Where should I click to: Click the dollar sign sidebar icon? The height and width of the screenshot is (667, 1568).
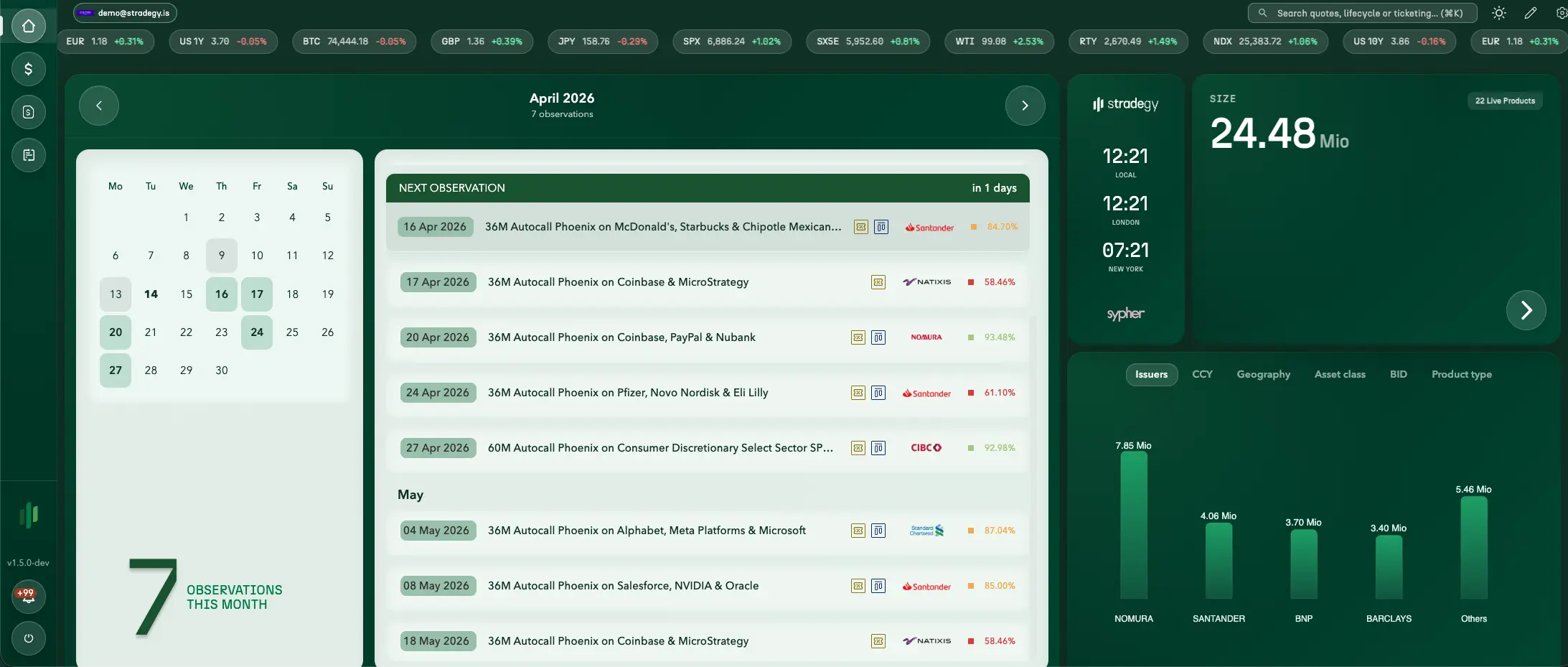click(29, 69)
